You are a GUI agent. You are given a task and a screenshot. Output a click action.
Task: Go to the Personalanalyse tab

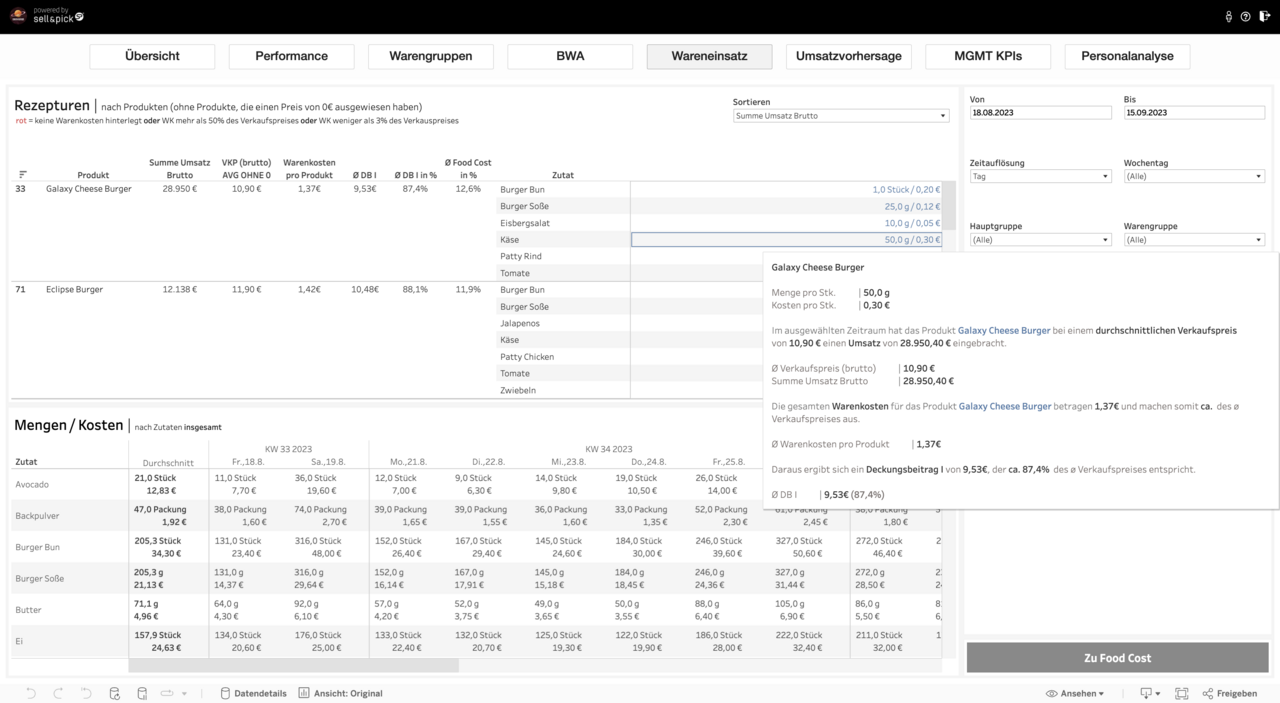1127,56
